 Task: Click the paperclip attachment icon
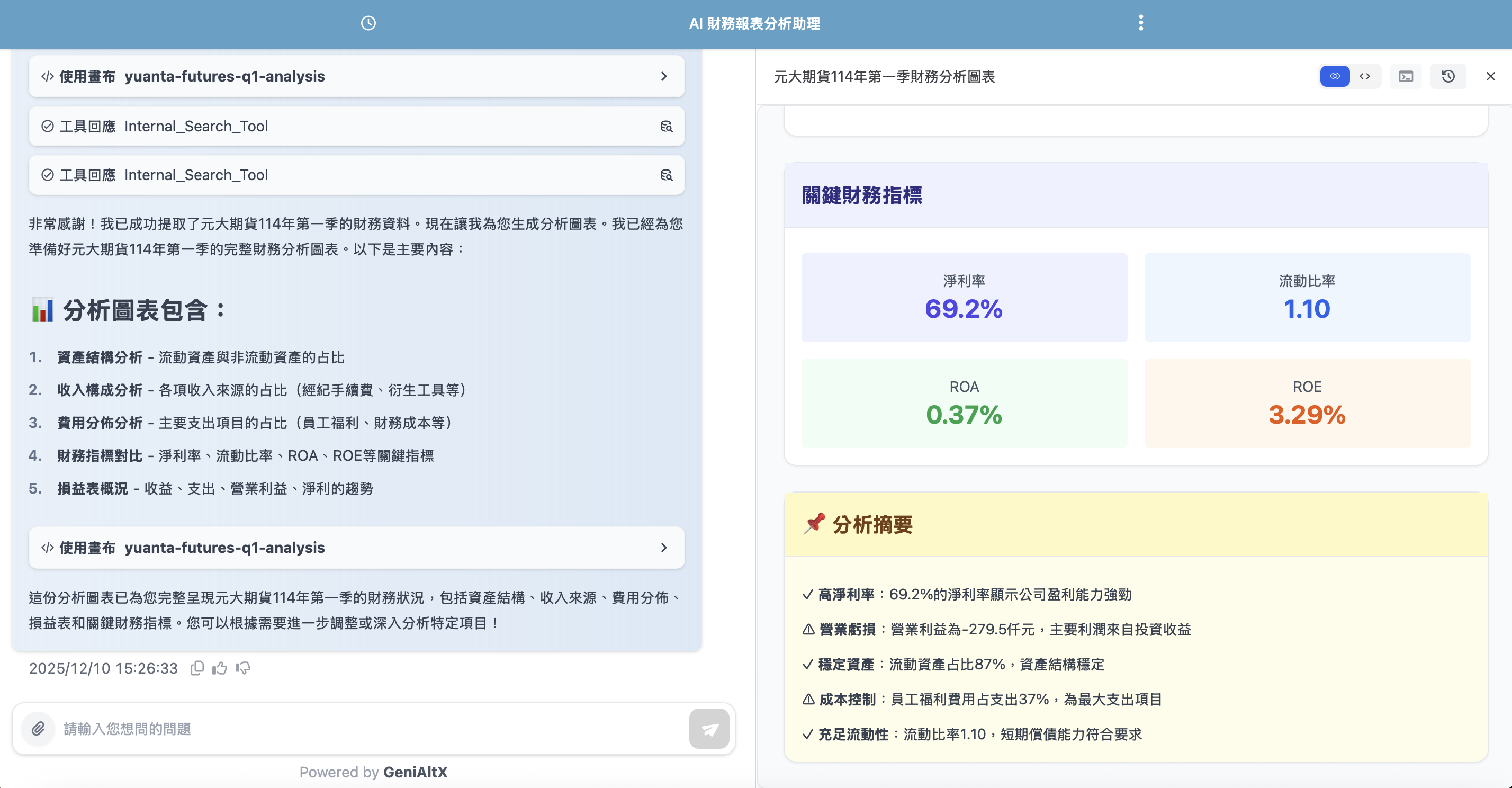click(x=38, y=729)
